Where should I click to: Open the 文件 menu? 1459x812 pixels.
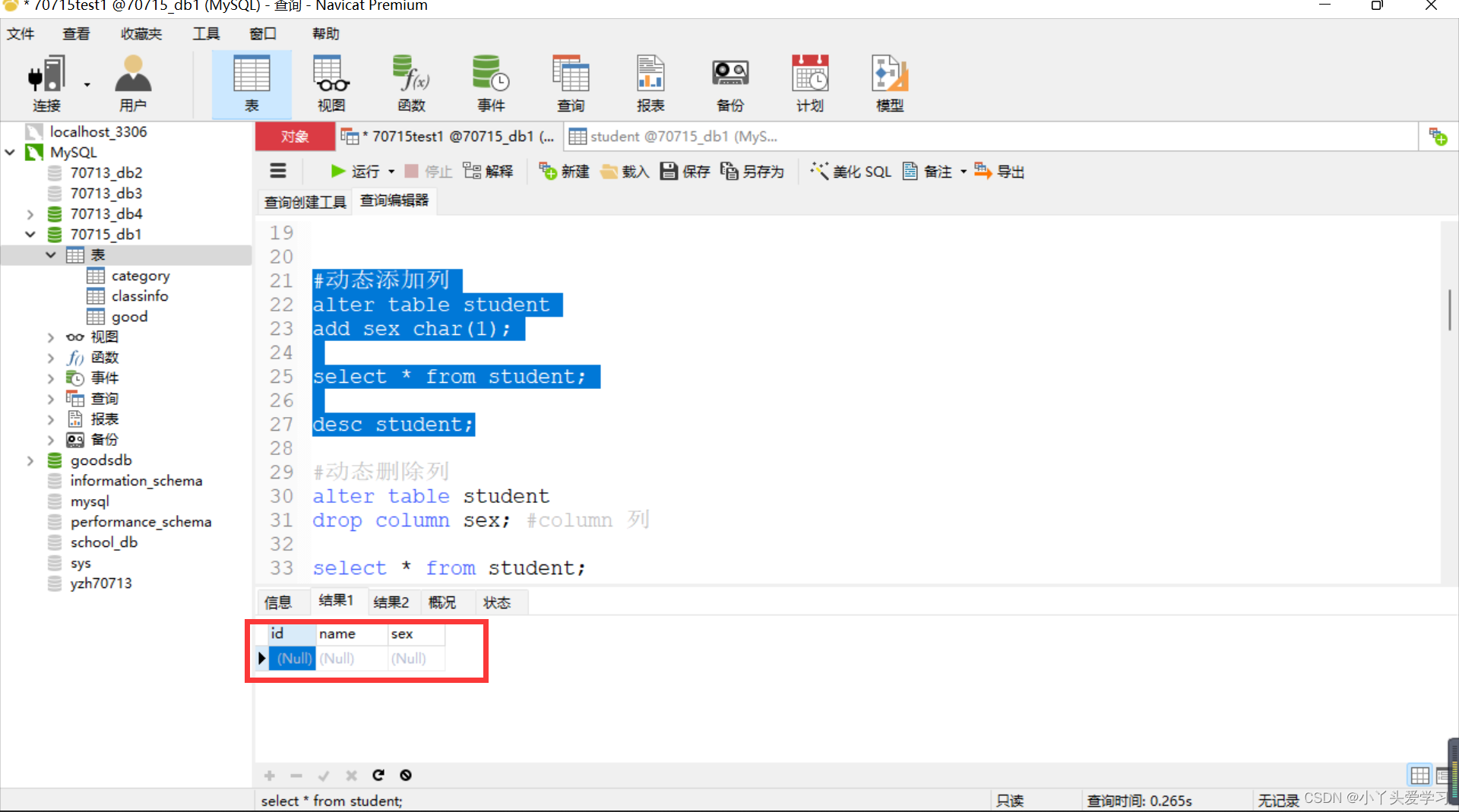(21, 34)
